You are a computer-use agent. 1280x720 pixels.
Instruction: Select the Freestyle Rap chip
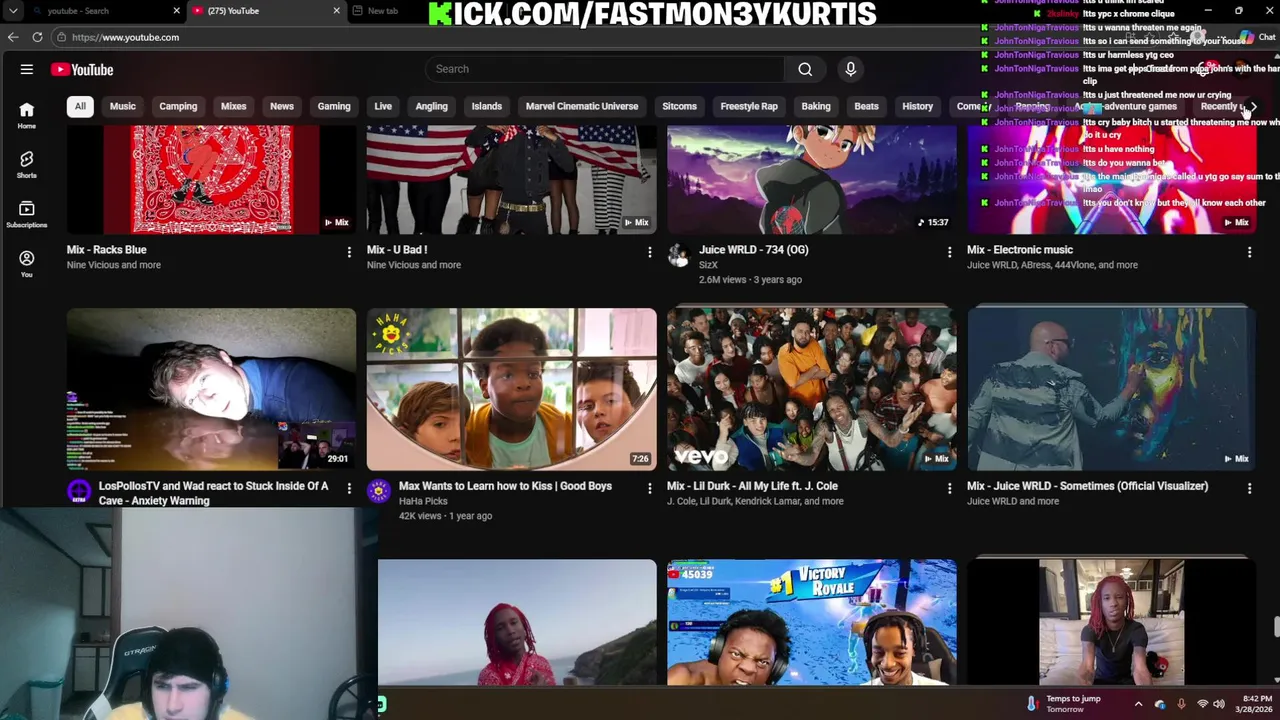pyautogui.click(x=749, y=106)
